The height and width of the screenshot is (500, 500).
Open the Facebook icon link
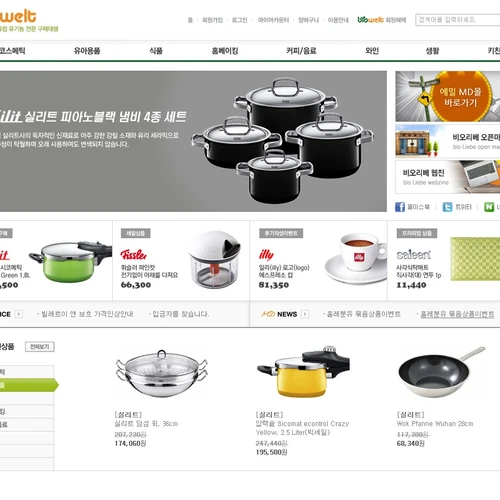[400, 207]
